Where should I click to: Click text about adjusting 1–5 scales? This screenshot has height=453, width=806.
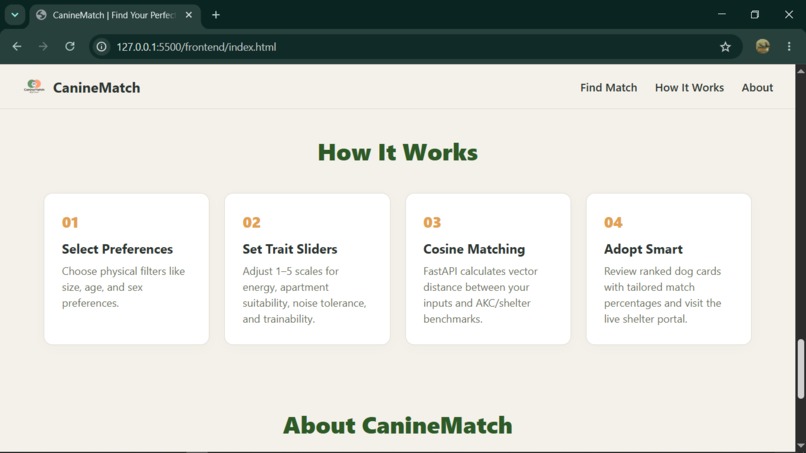coord(304,295)
